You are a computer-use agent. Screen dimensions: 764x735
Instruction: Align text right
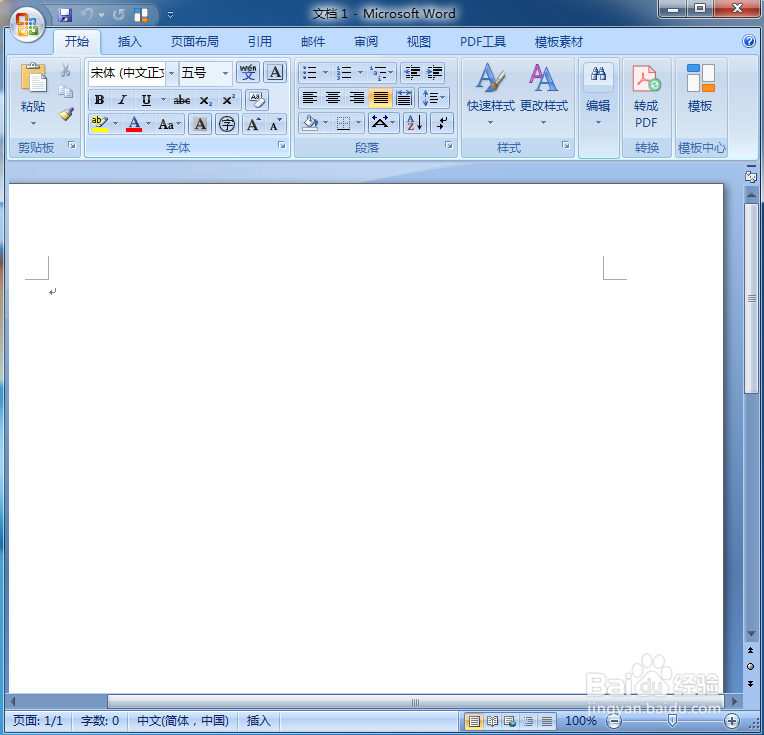pyautogui.click(x=357, y=98)
